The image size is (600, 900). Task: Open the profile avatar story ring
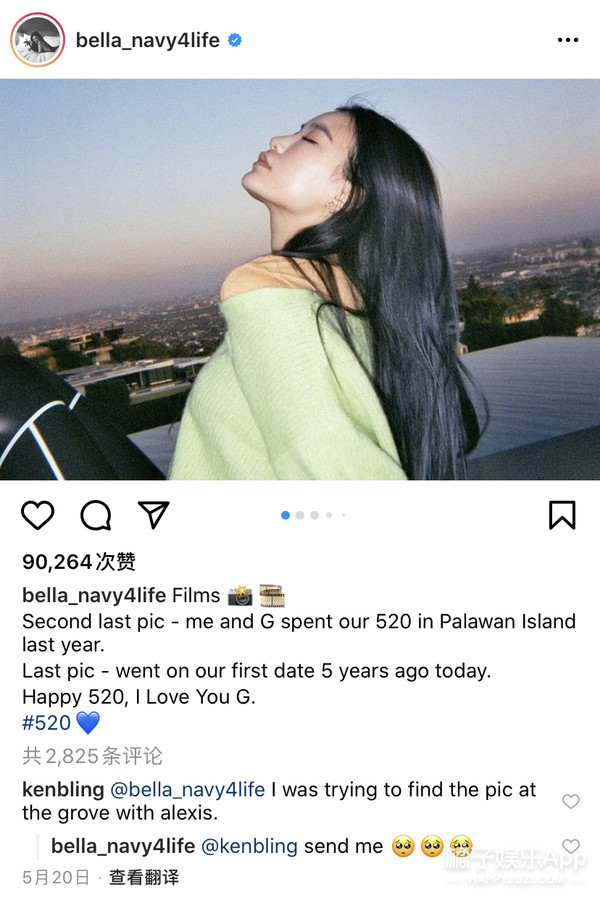[37, 41]
